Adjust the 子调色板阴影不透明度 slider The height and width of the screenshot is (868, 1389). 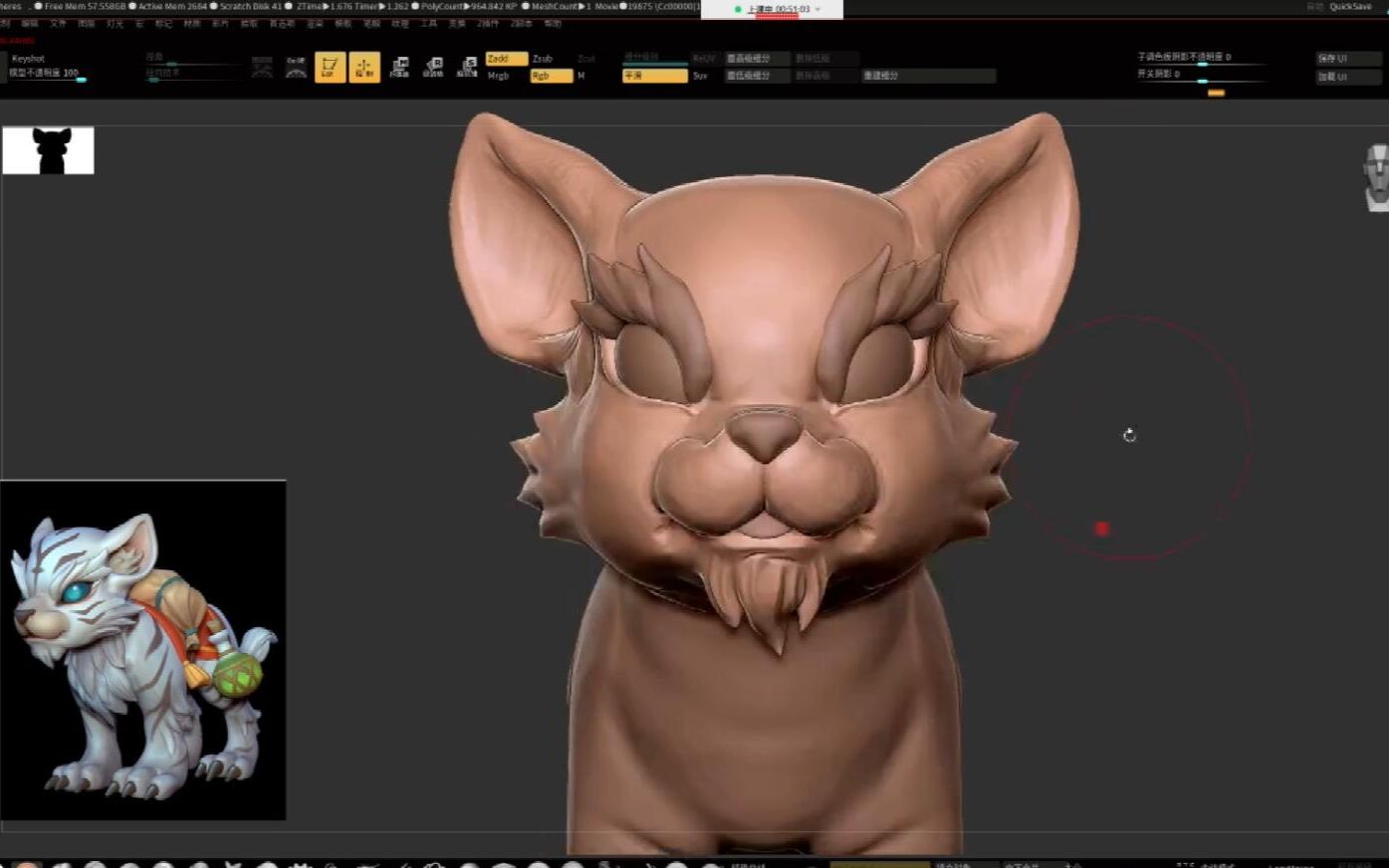tap(1202, 59)
